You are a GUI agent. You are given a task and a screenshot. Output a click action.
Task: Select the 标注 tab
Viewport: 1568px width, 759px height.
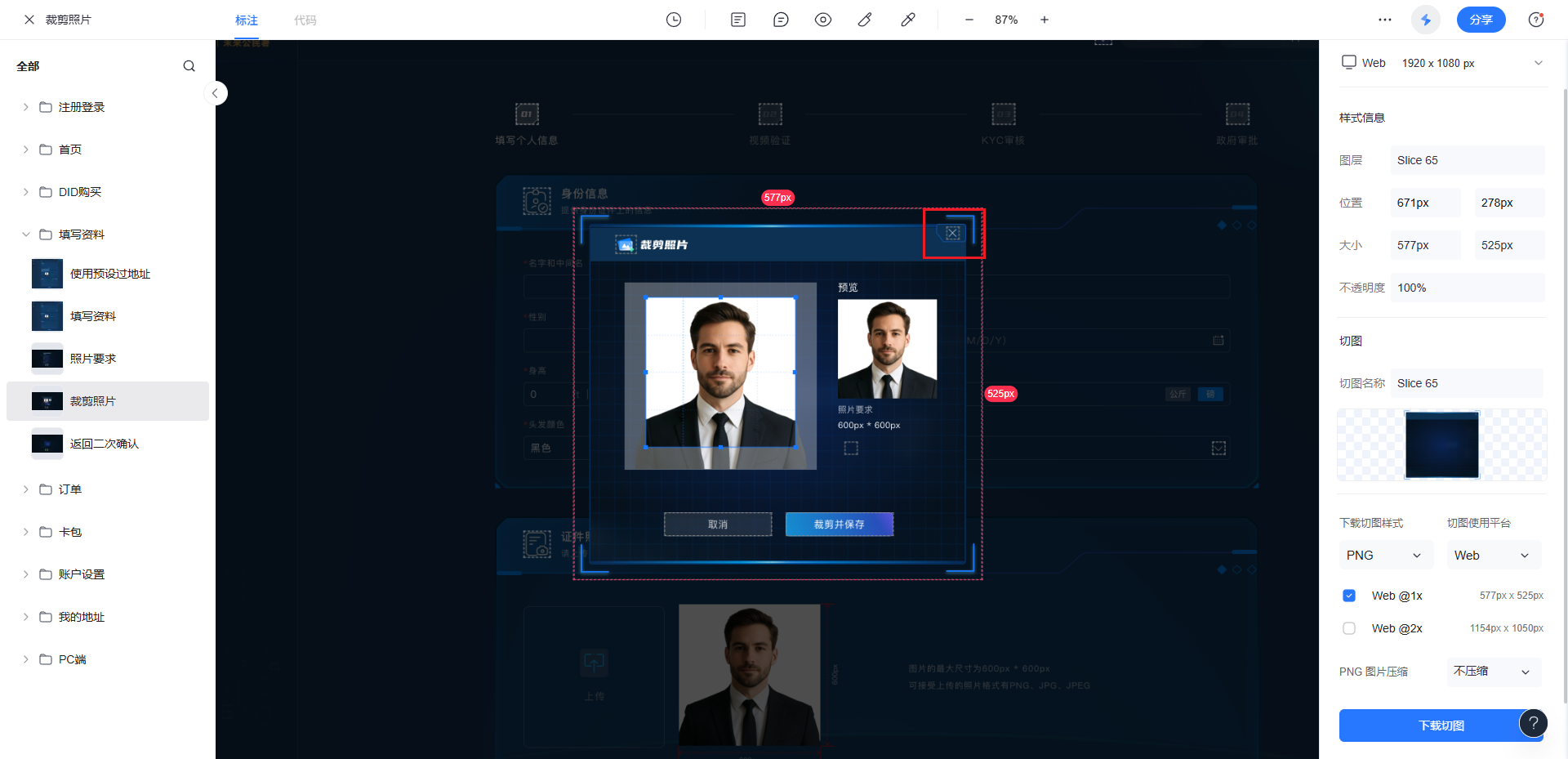click(x=247, y=20)
